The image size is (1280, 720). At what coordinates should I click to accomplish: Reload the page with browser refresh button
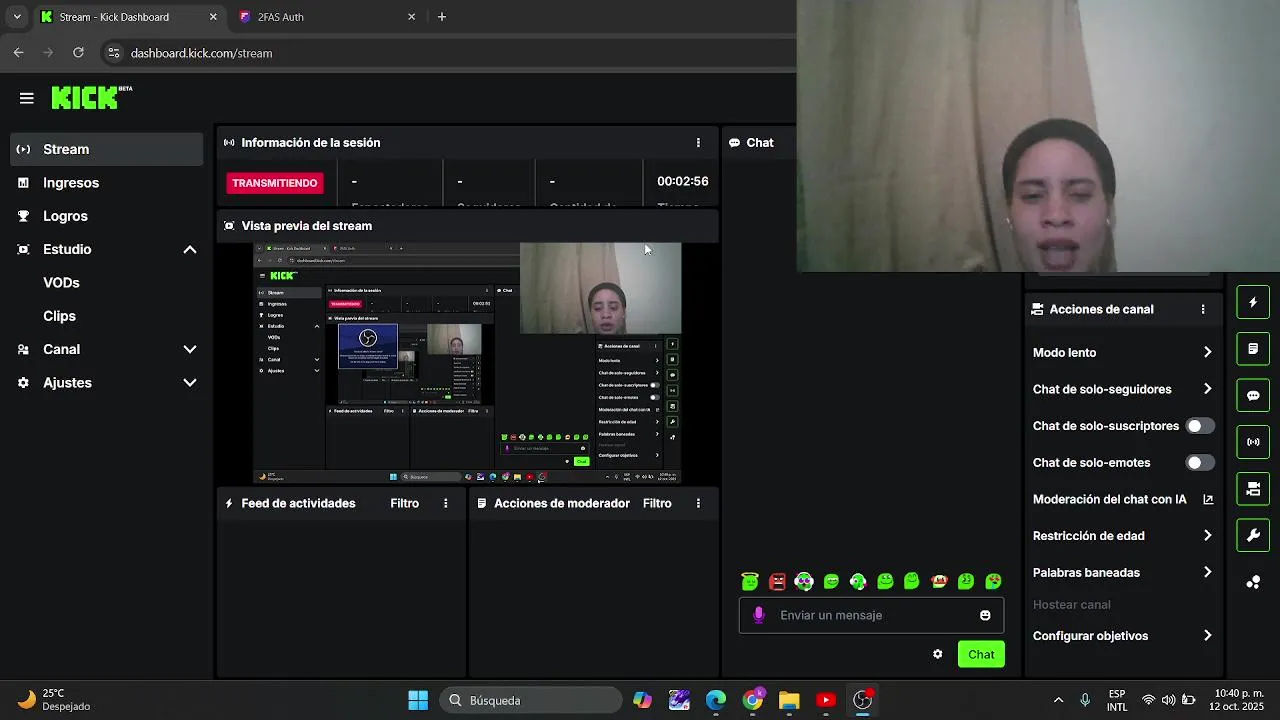[78, 53]
